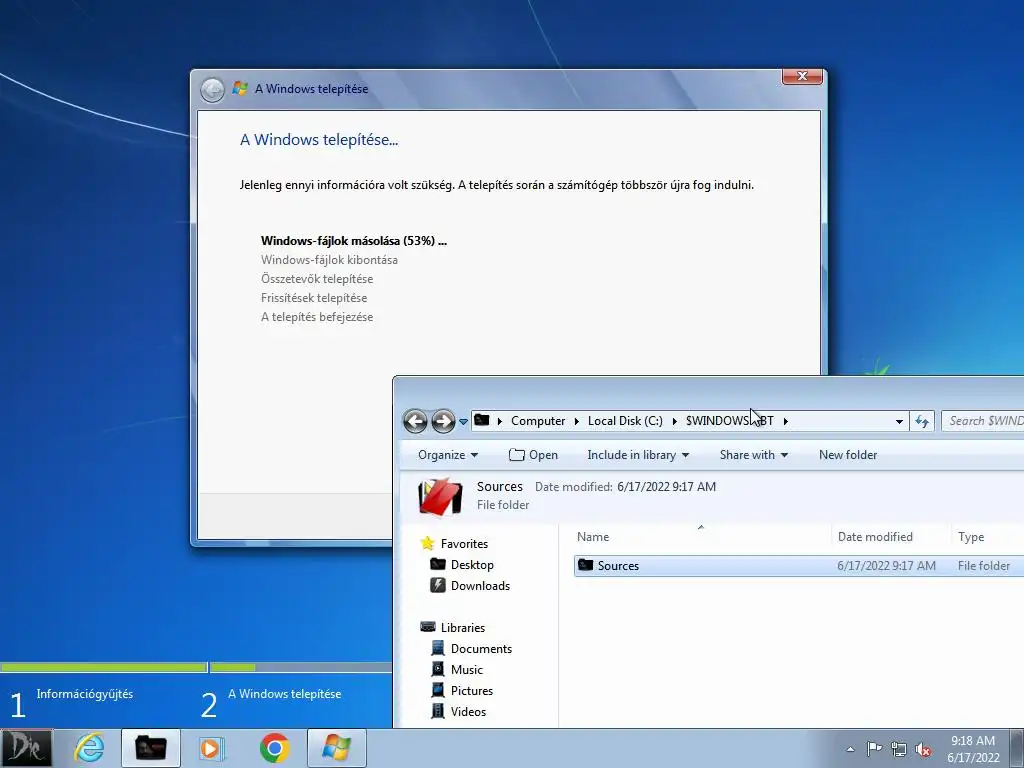Go back in the Explorer window

[415, 421]
